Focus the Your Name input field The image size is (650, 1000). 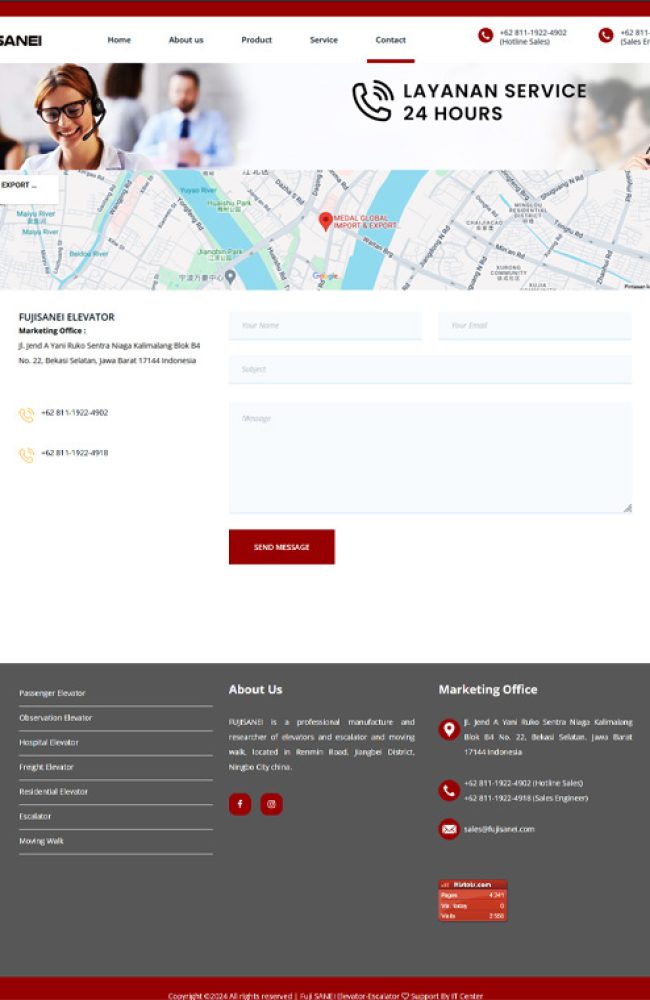click(x=325, y=325)
